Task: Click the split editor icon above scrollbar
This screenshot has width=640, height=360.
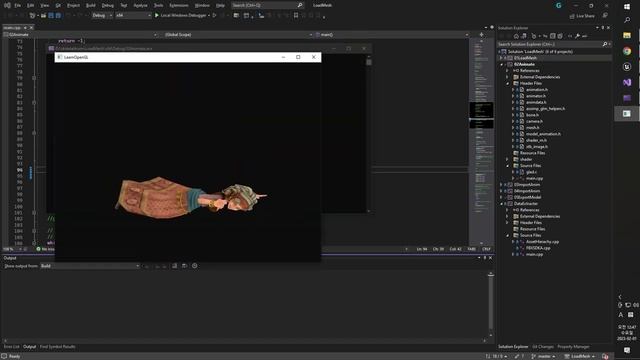Action: tap(481, 35)
